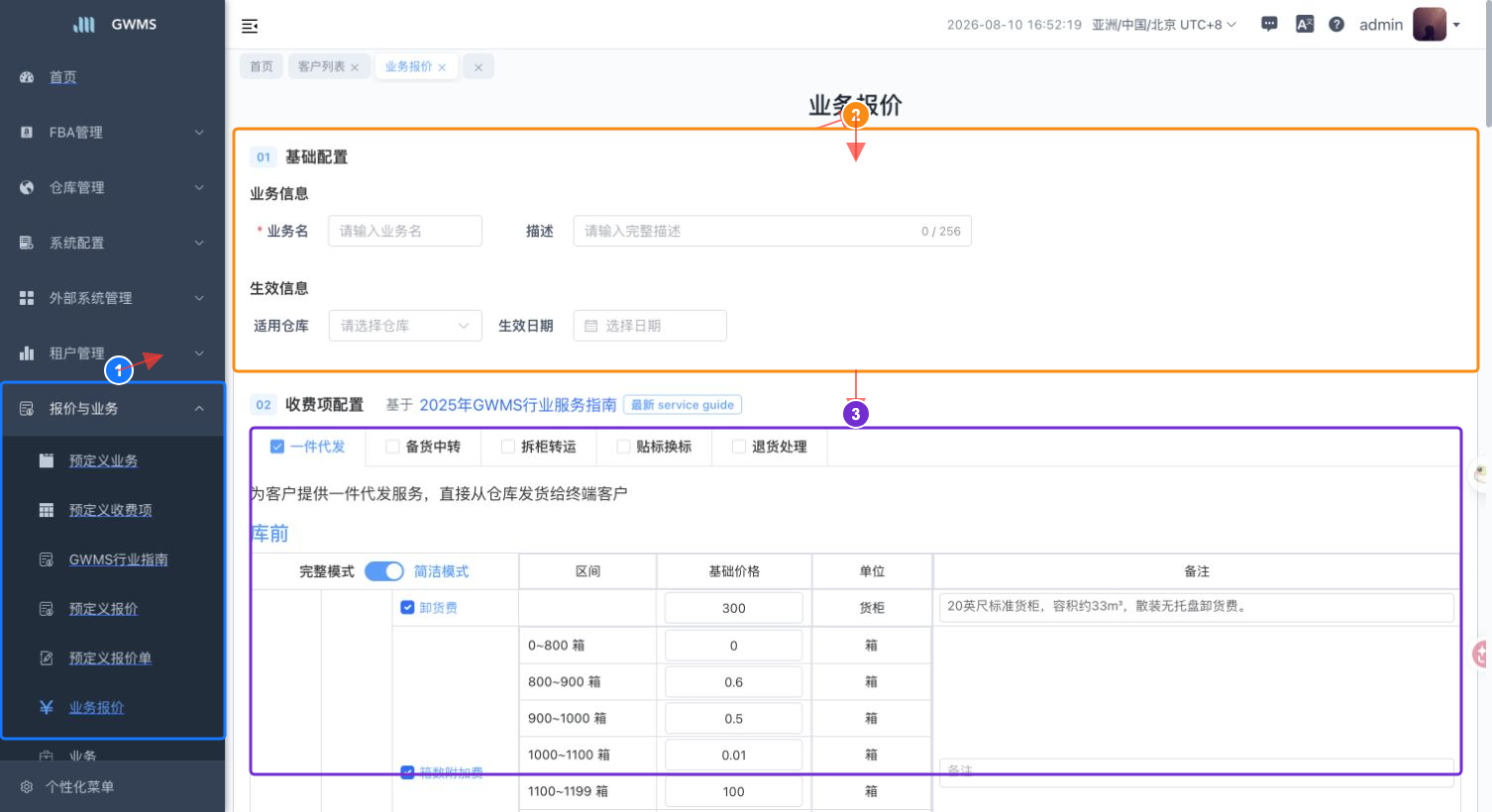The image size is (1492, 812).
Task: Click the language translation icon
Action: tap(1305, 24)
